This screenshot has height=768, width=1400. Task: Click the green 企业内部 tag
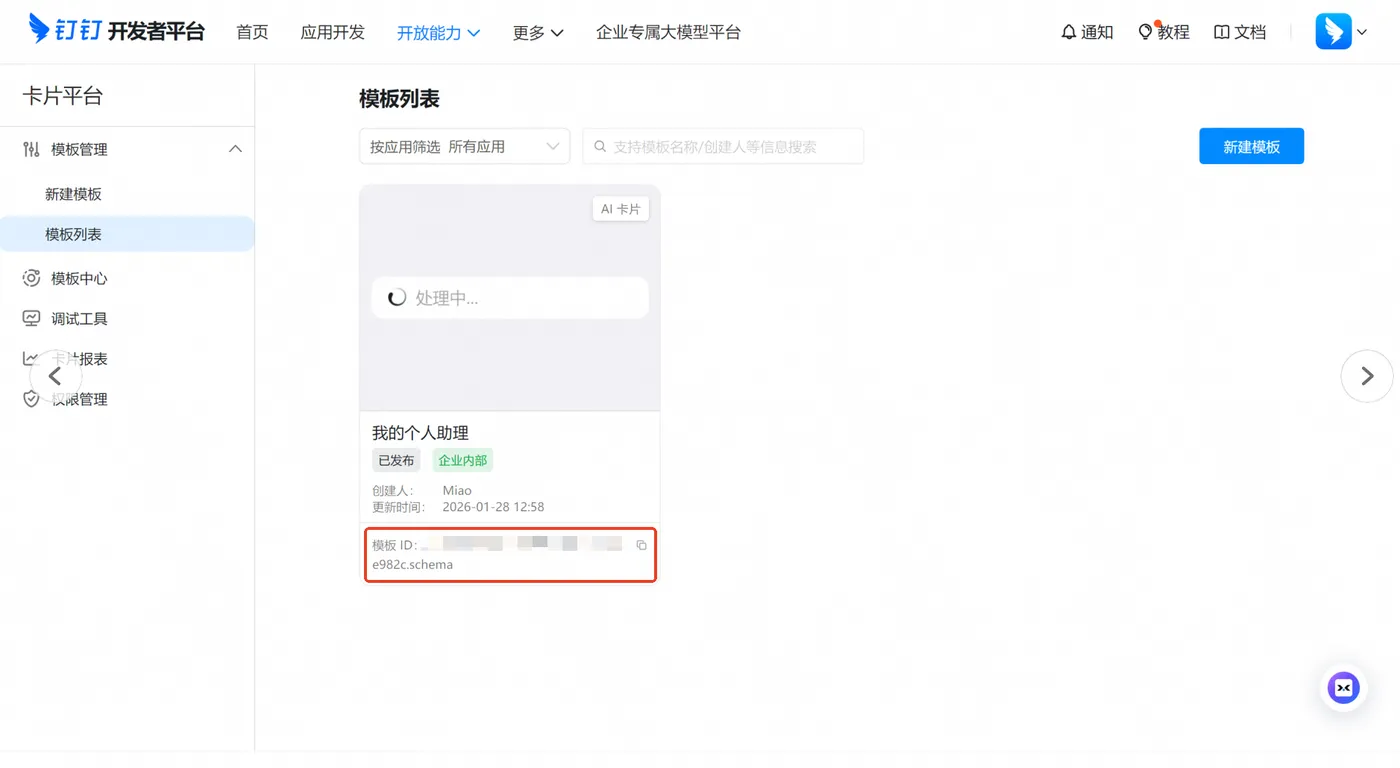pos(462,460)
